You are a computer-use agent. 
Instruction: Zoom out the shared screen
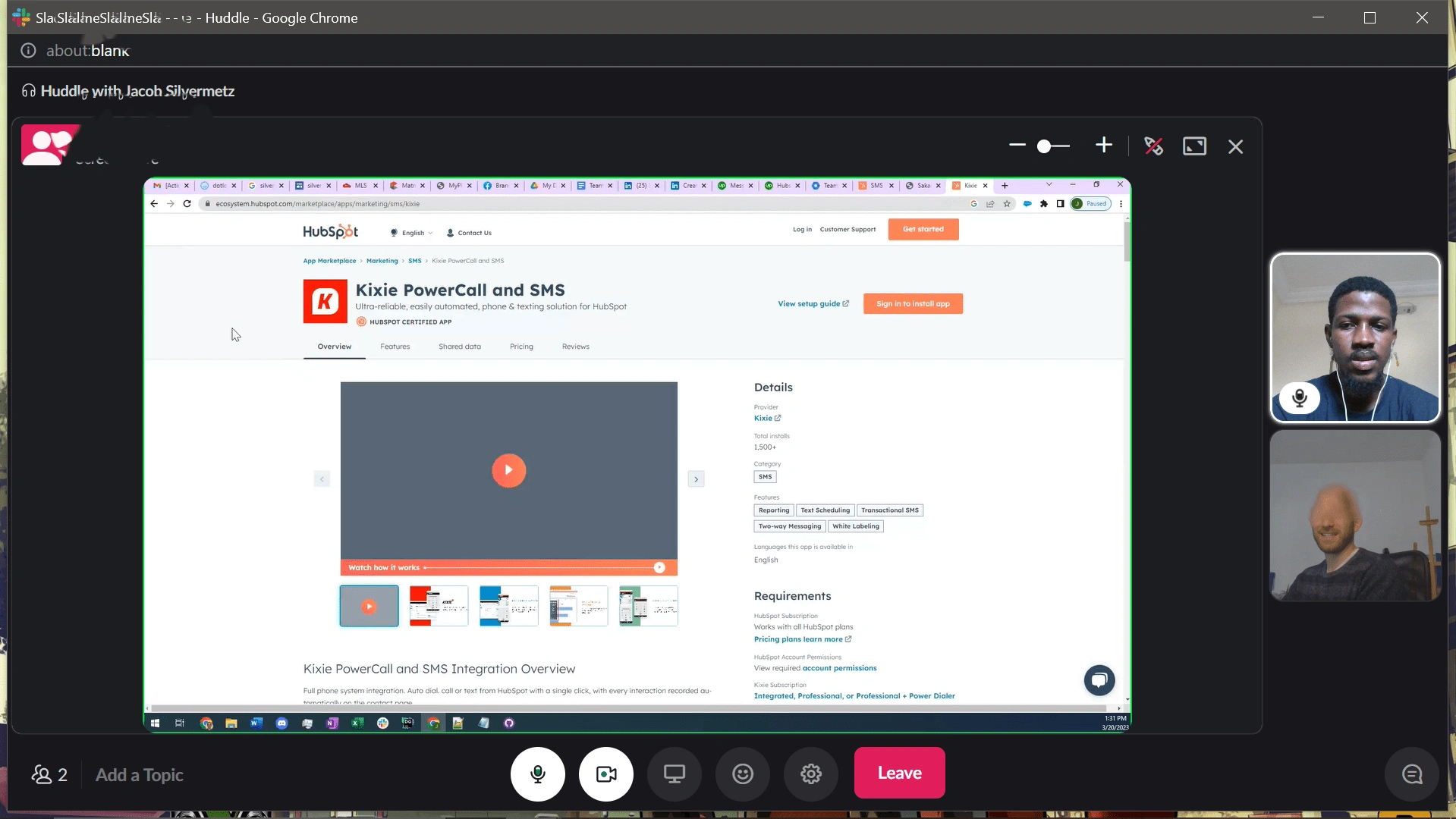click(1017, 145)
